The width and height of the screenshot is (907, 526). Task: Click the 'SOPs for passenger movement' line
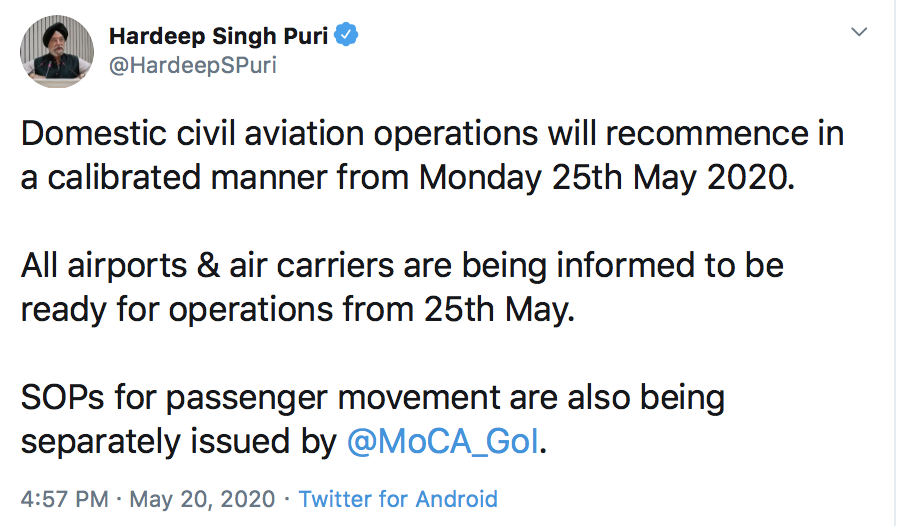point(372,397)
